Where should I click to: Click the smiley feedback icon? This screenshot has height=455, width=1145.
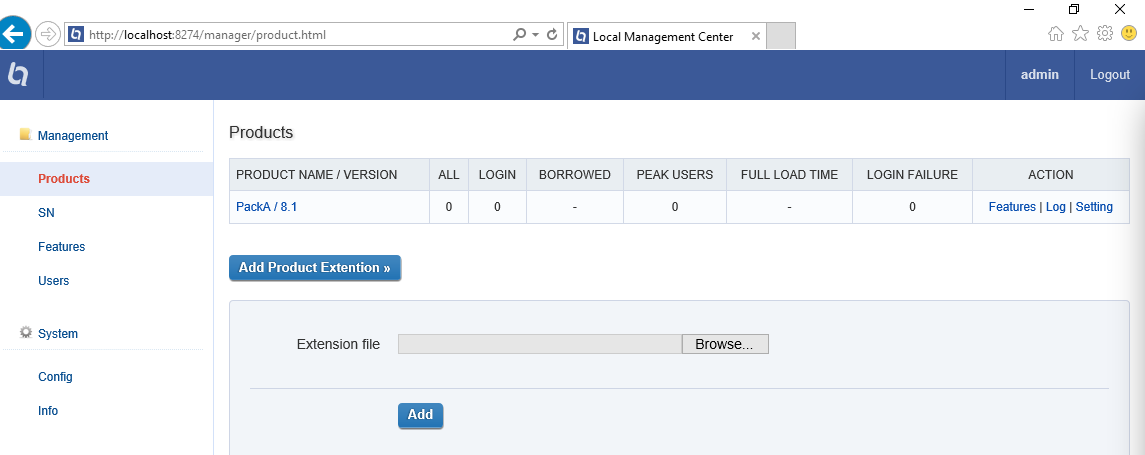1129,33
